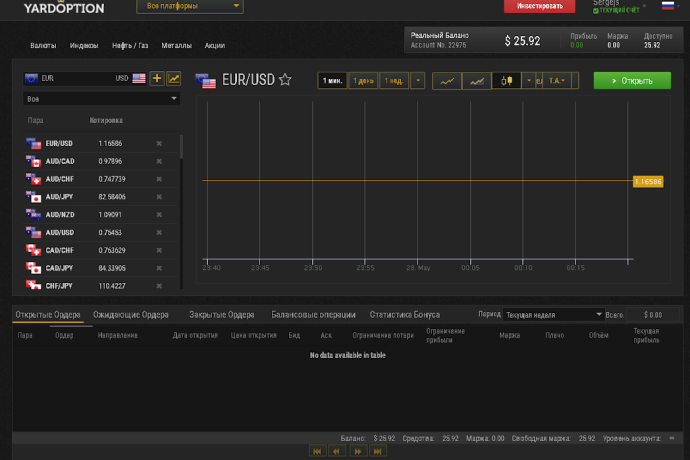Image resolution: width=690 pixels, height=460 pixels.
Task: Go to last page of orders table
Action: [x=378, y=451]
